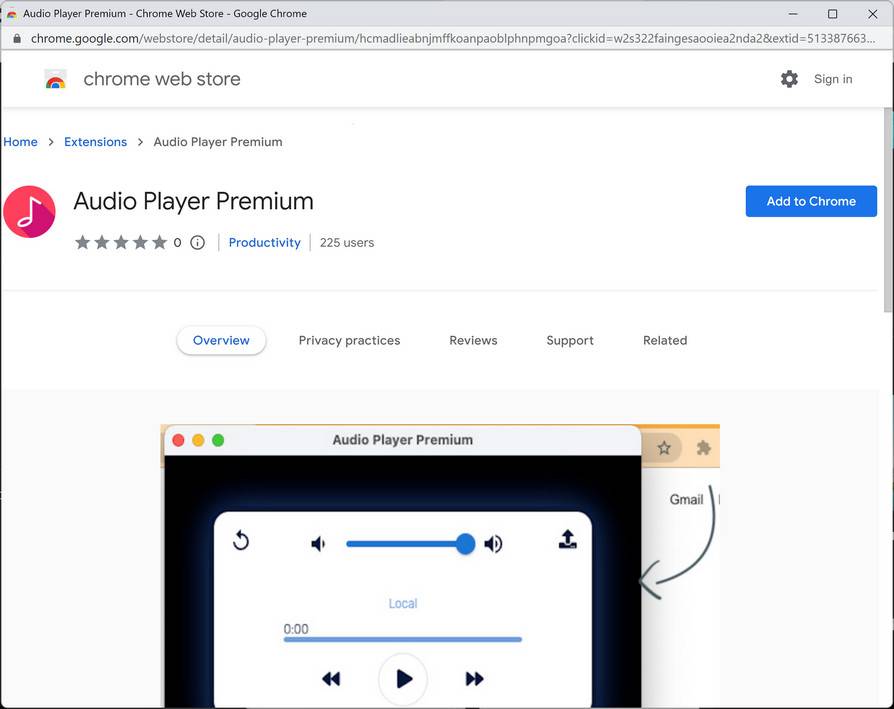This screenshot has width=894, height=709.
Task: Click the preview window title Audio Player Premium
Action: 403,440
